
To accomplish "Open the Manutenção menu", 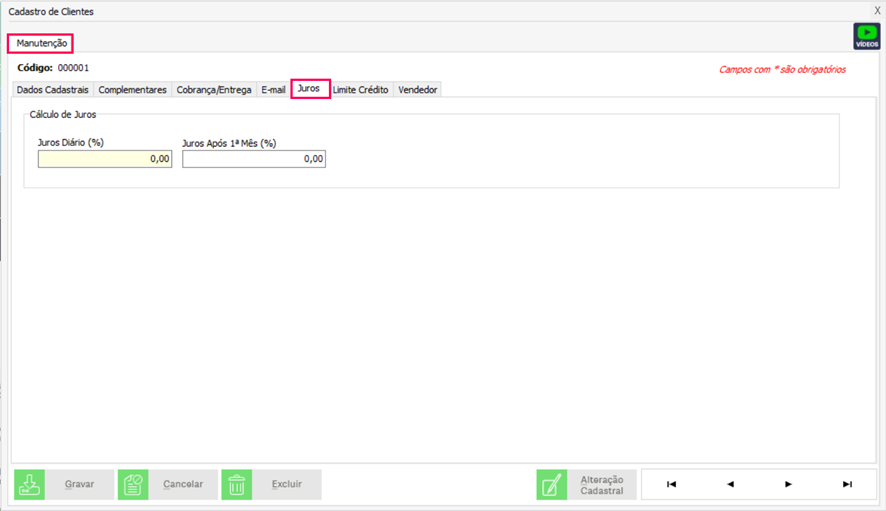I will click(x=41, y=43).
